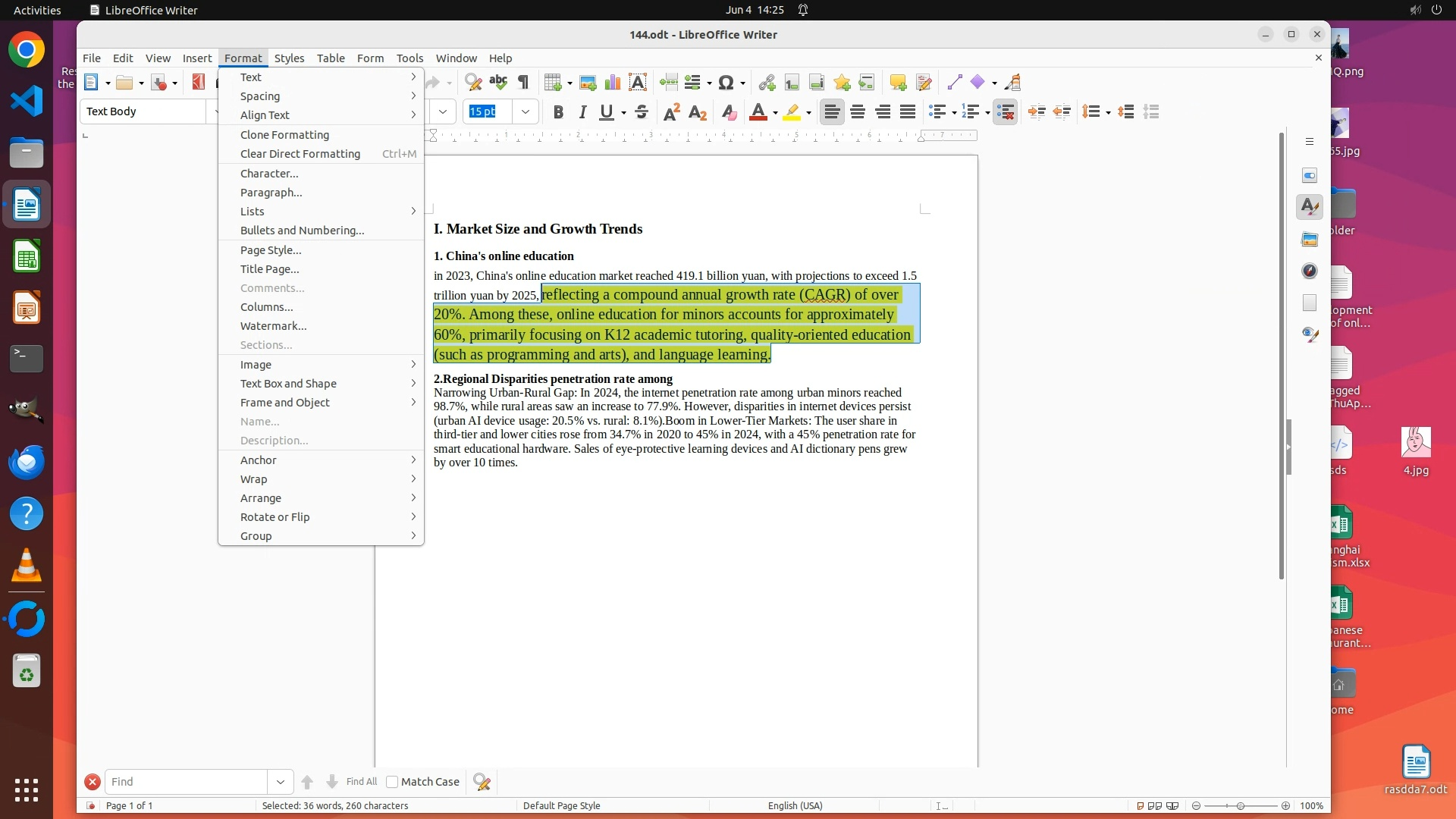Click Find and Replace icon in find bar
1456x819 pixels.
click(x=482, y=782)
